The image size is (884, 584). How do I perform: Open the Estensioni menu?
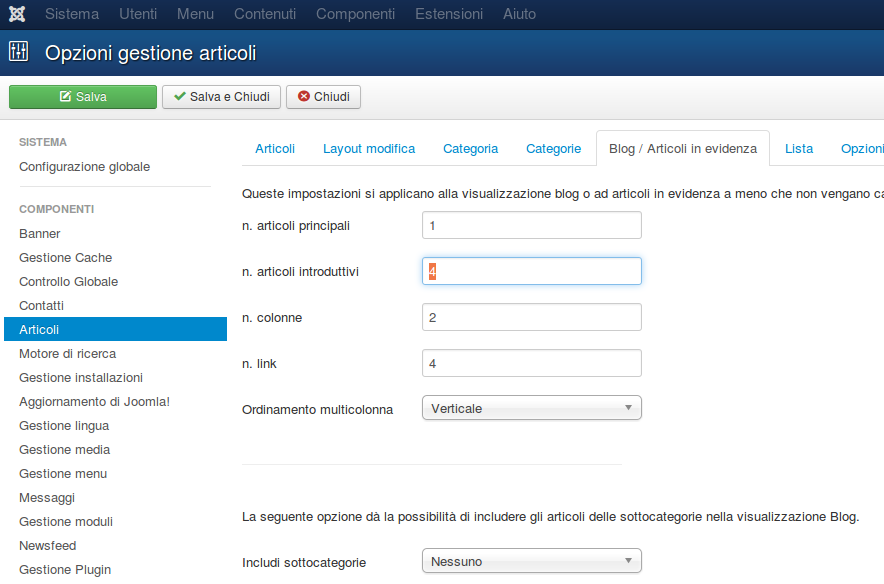[449, 14]
